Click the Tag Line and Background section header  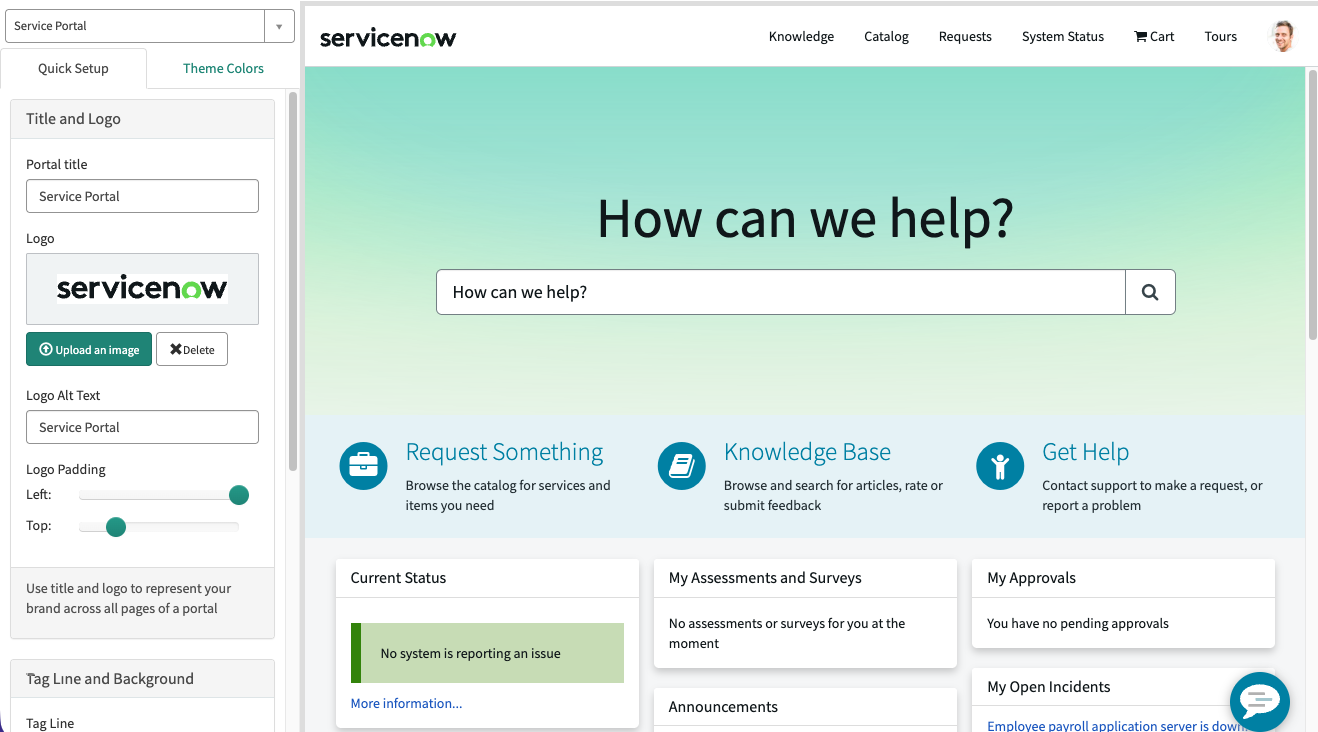click(142, 679)
